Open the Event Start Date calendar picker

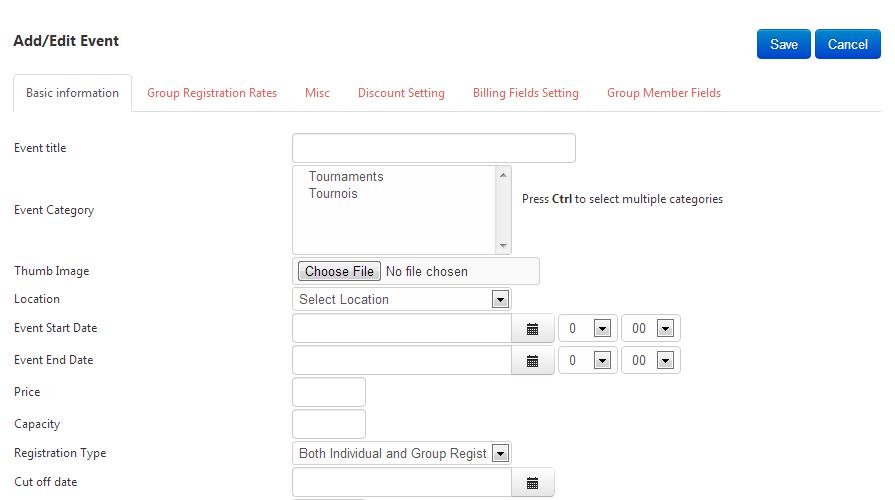pos(532,329)
